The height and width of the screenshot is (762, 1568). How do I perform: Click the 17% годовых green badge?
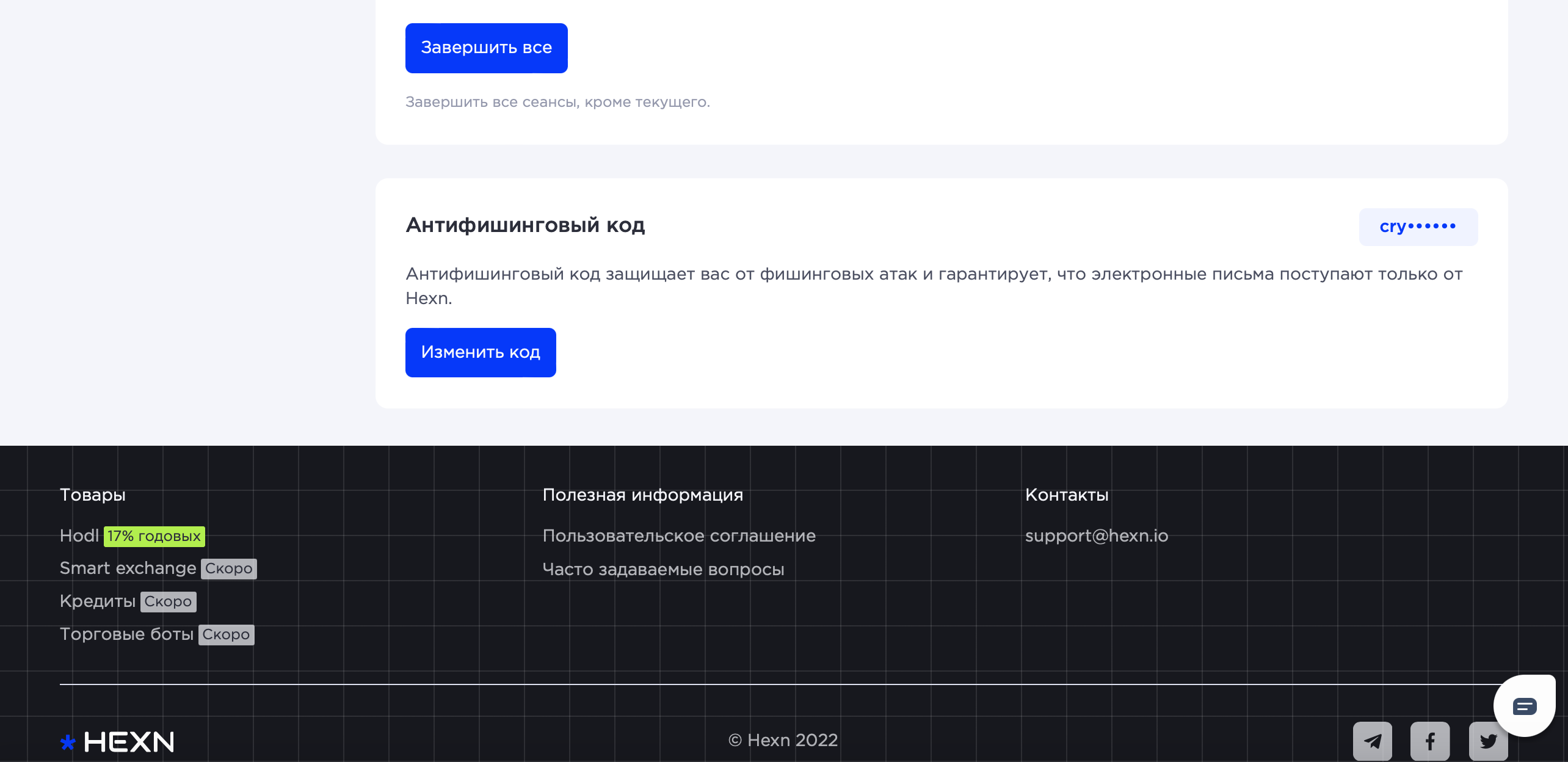pyautogui.click(x=154, y=536)
